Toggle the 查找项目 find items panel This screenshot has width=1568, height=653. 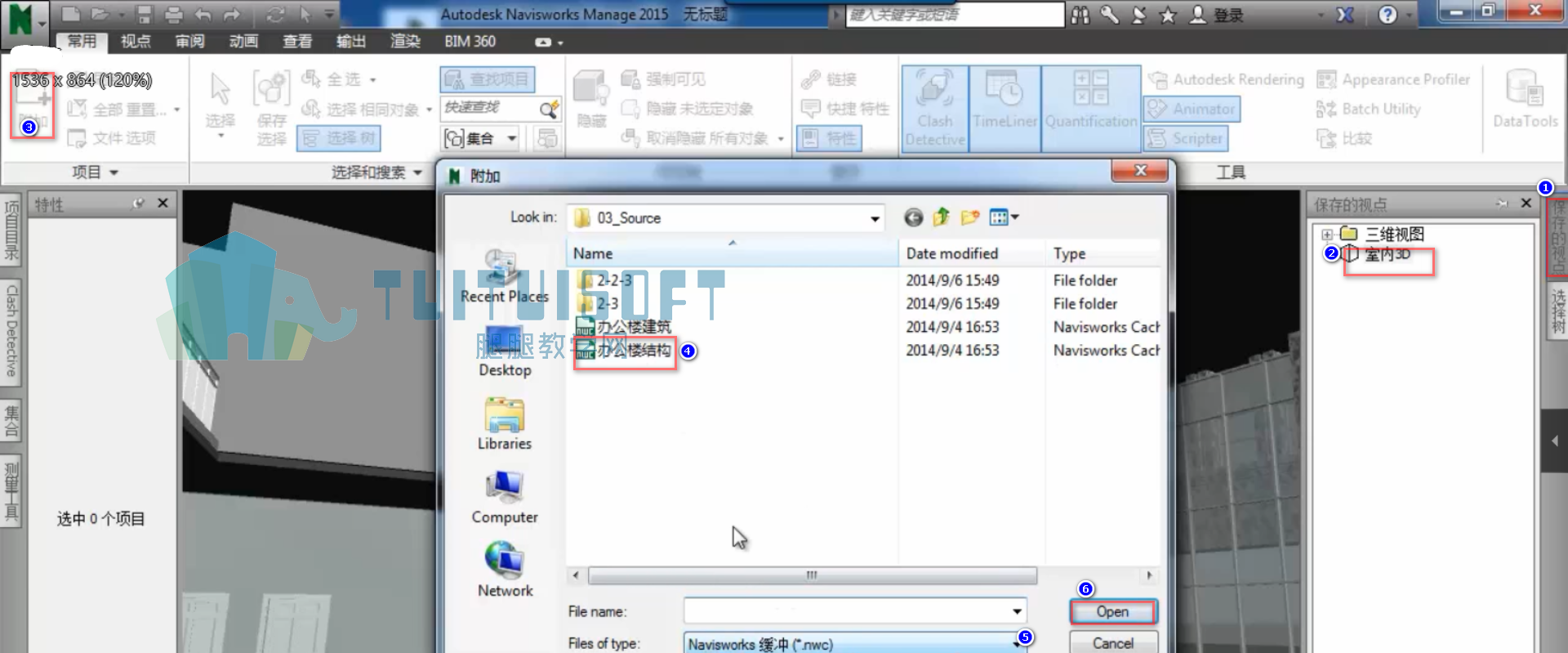point(488,79)
